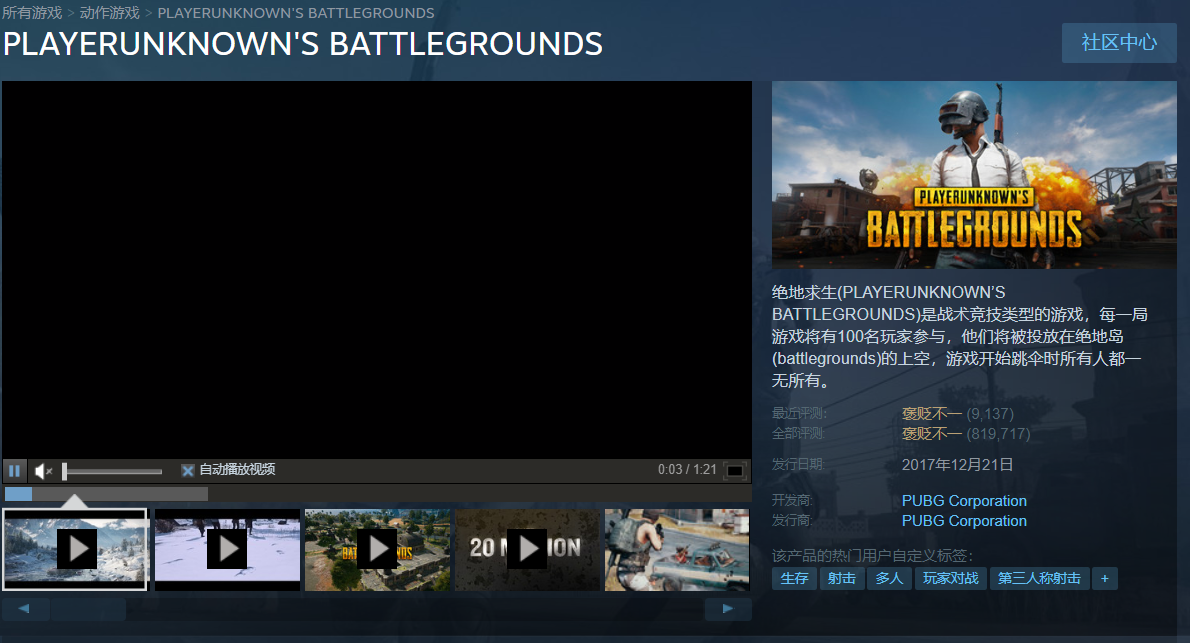1190x643 pixels.
Task: Select the 第三人称射击 tag
Action: 1040,578
